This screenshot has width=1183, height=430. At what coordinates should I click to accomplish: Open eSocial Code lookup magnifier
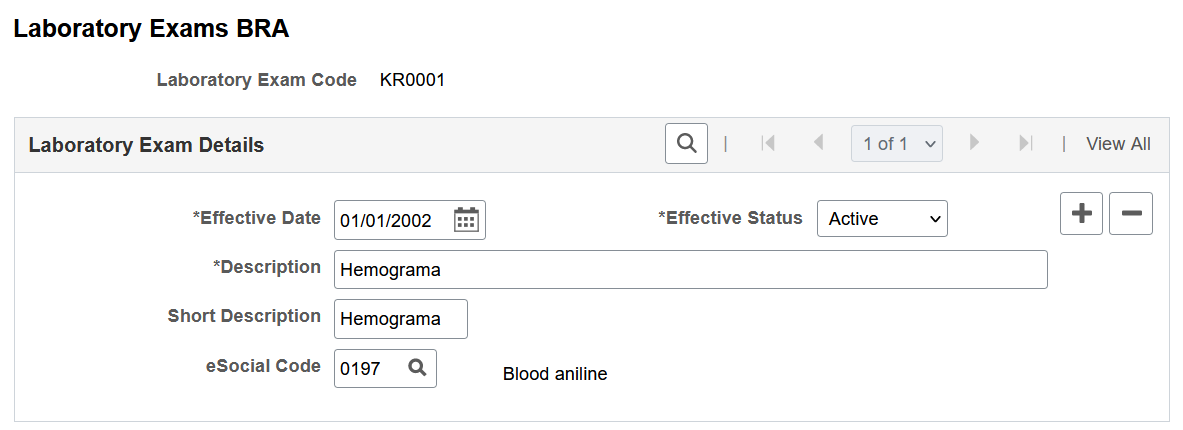point(417,367)
